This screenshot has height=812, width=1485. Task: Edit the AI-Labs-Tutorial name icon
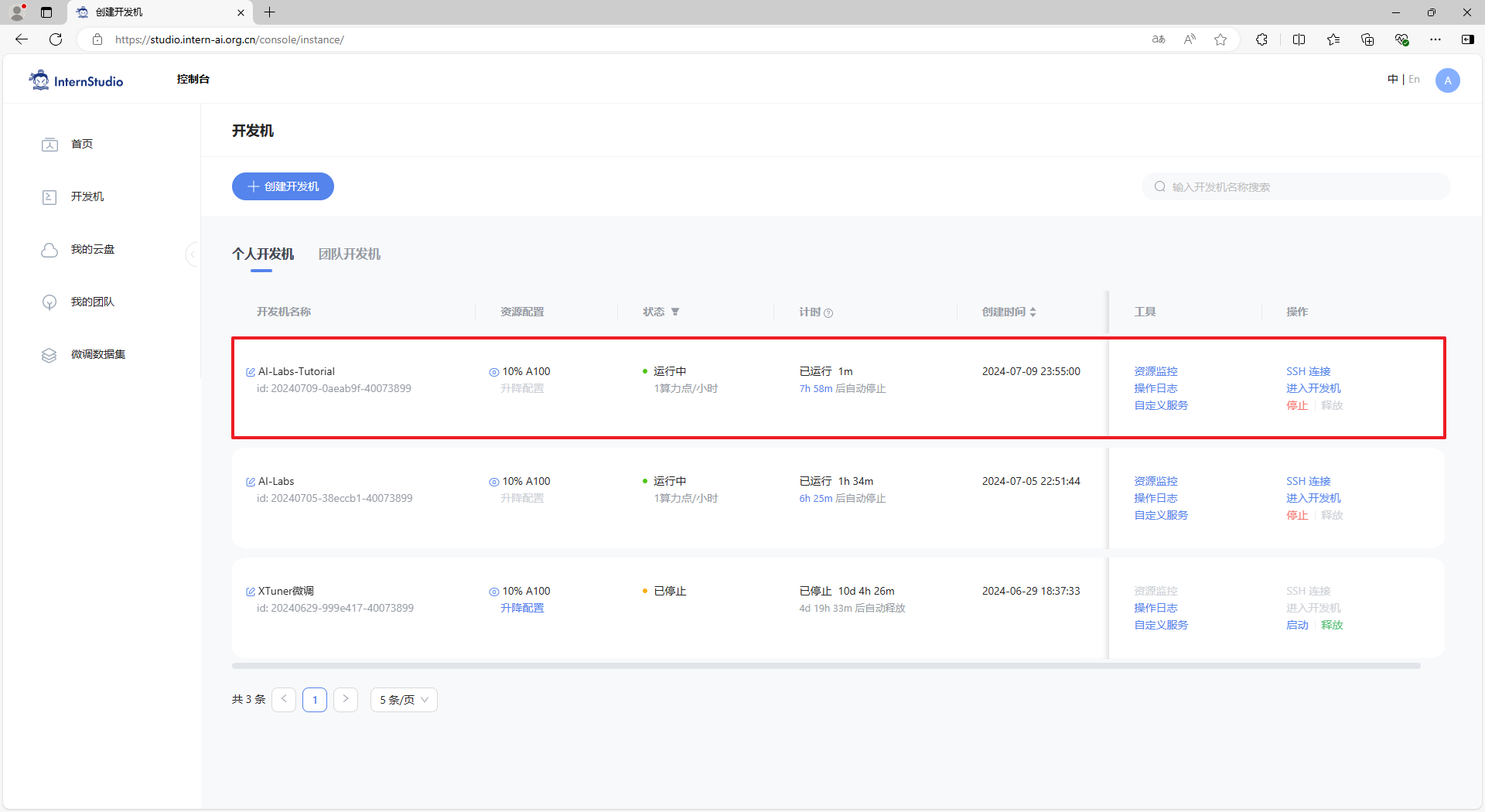[251, 372]
